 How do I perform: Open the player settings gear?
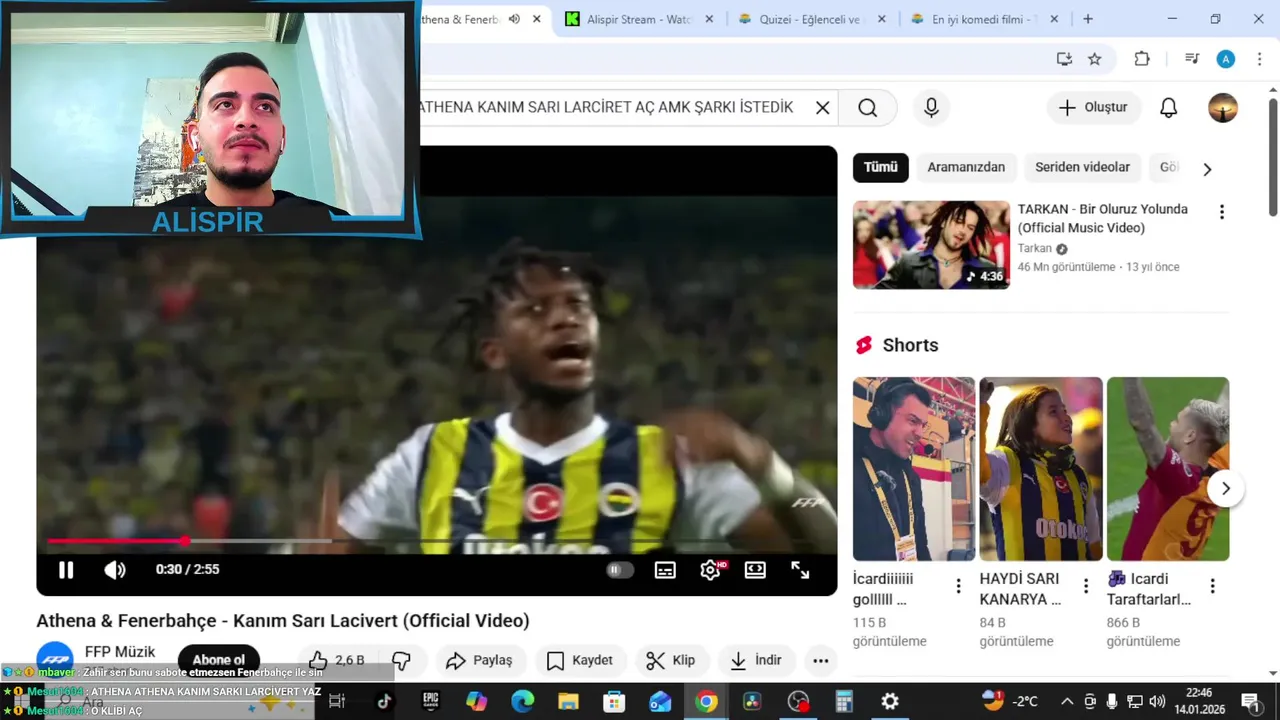point(711,570)
